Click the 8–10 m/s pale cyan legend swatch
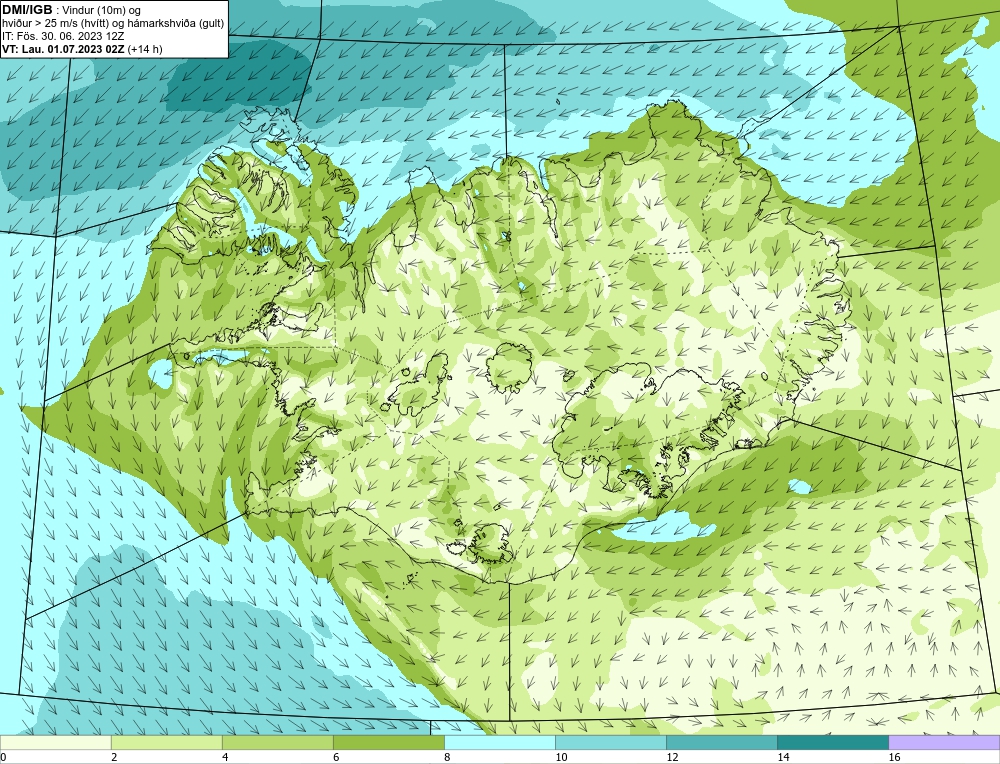1000x764 pixels. pyautogui.click(x=499, y=743)
